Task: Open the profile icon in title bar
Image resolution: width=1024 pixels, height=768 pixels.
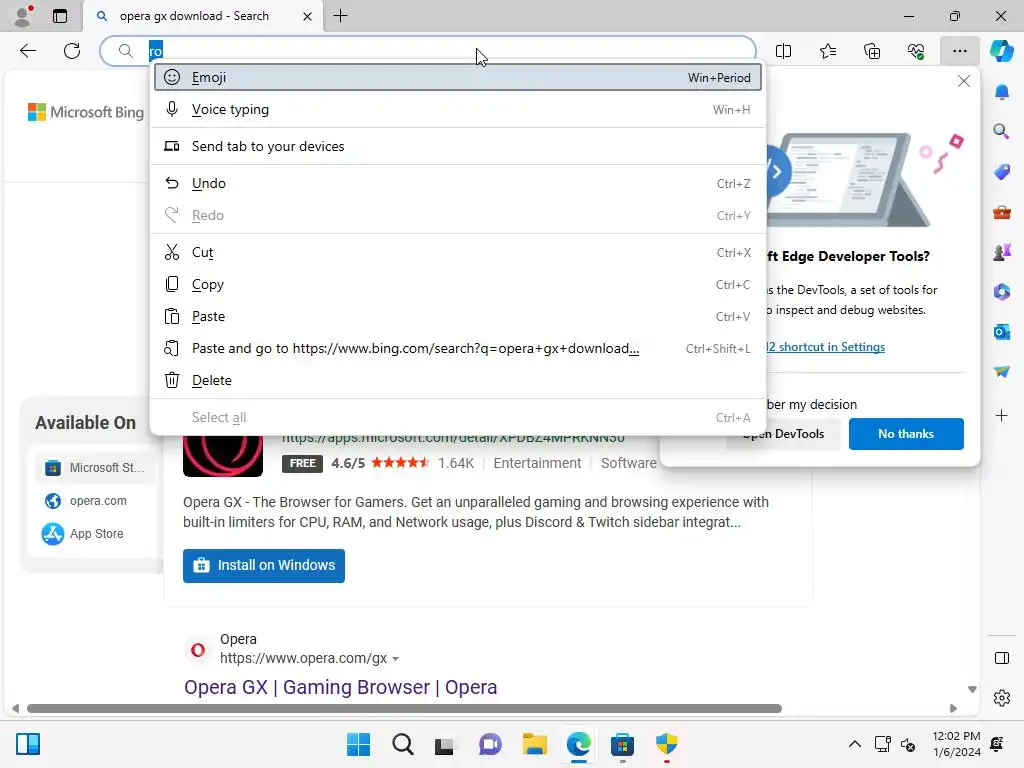Action: [24, 16]
